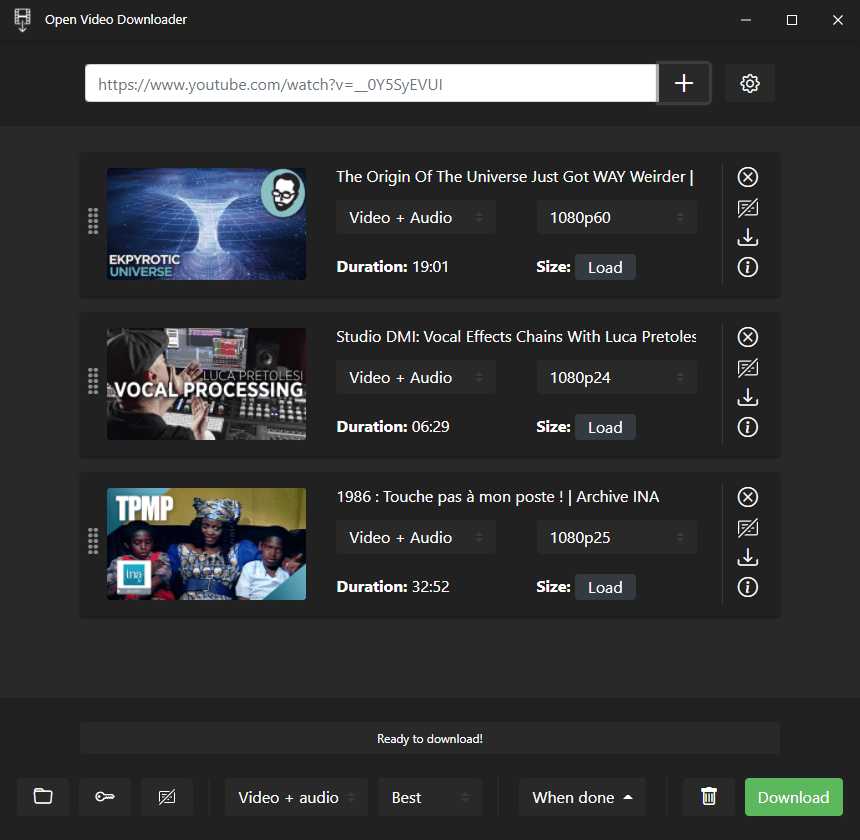Toggle subtitles for the 1986 INA archive video
860x840 pixels.
747,527
